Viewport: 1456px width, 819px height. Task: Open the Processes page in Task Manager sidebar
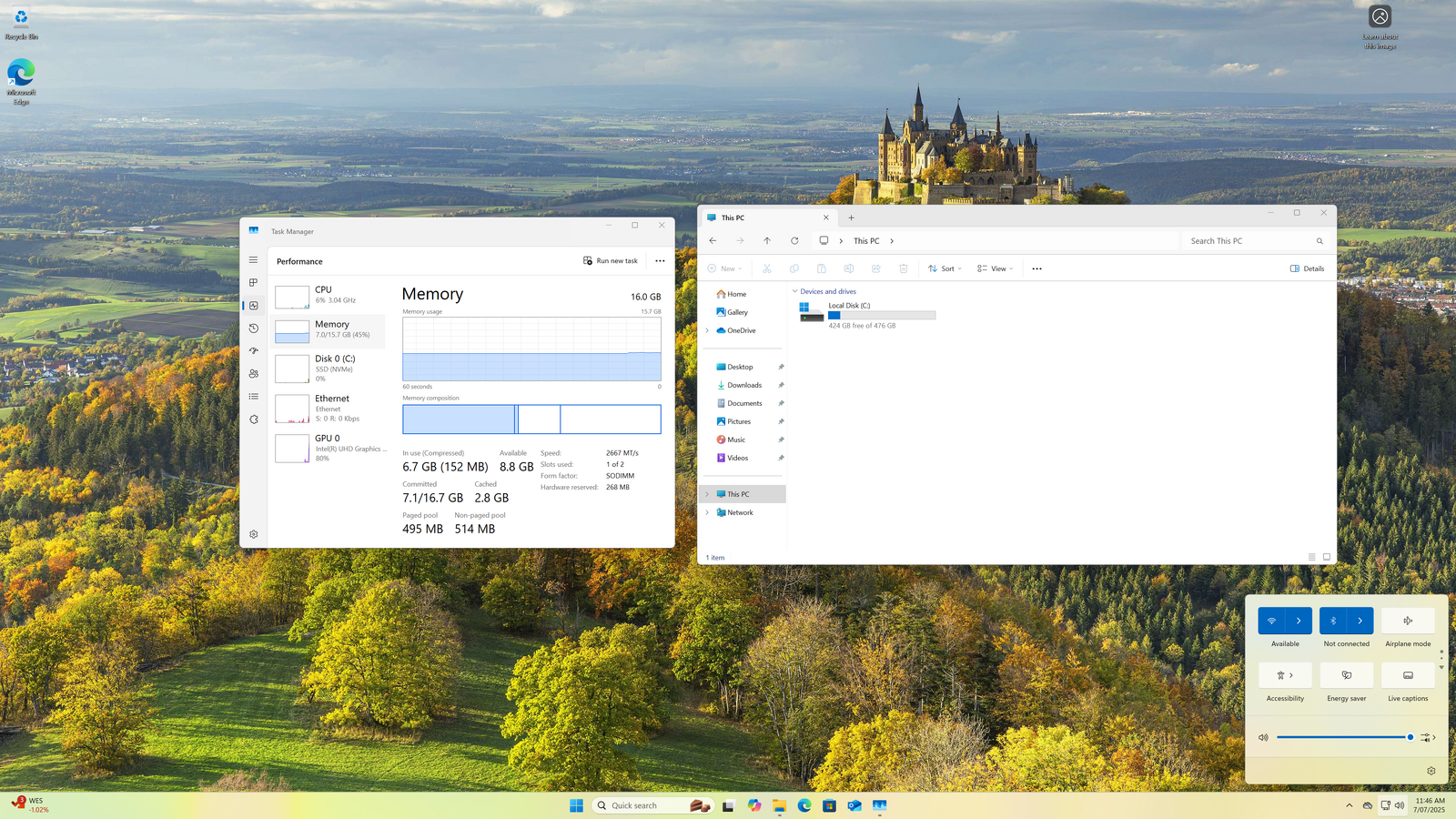point(254,283)
